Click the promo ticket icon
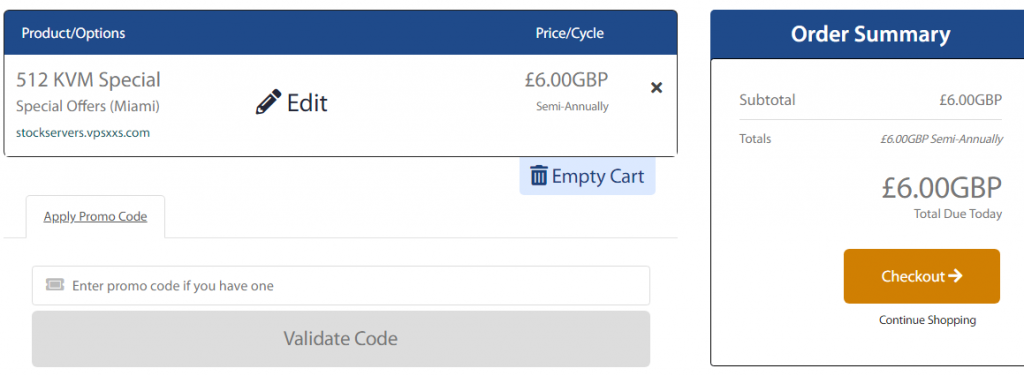The width and height of the screenshot is (1024, 376). (x=55, y=285)
